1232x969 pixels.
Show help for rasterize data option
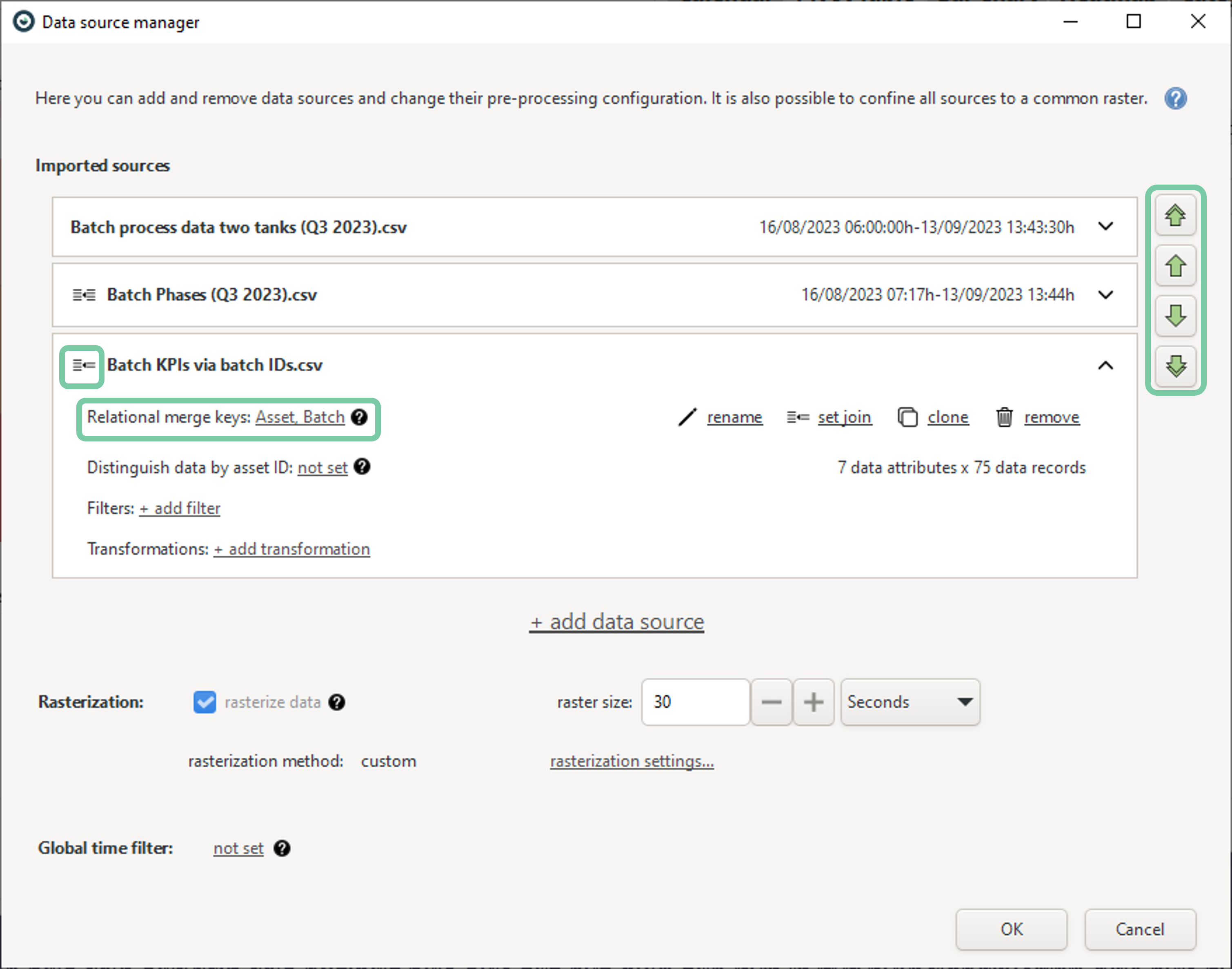click(x=337, y=702)
